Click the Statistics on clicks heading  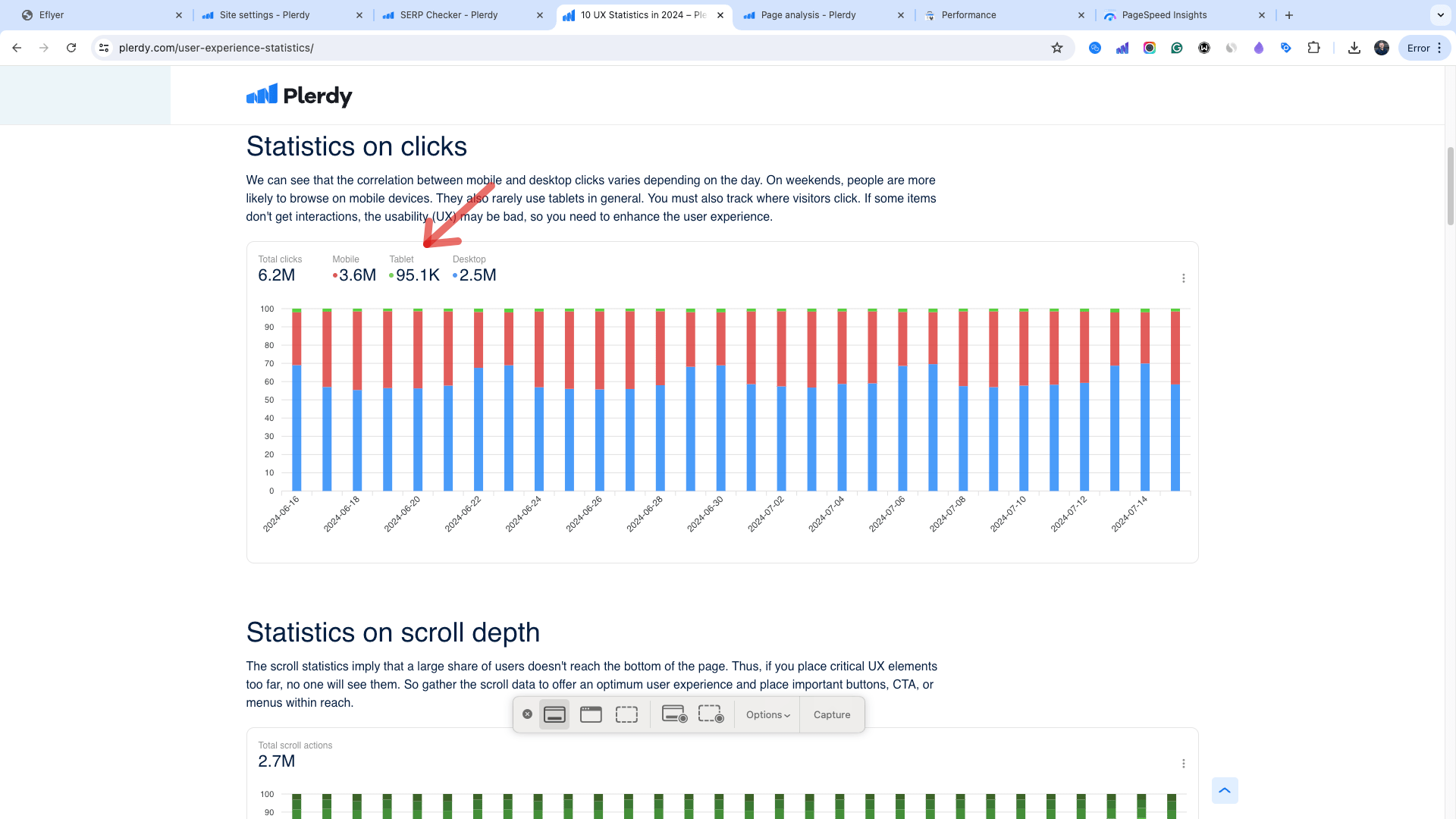(356, 146)
